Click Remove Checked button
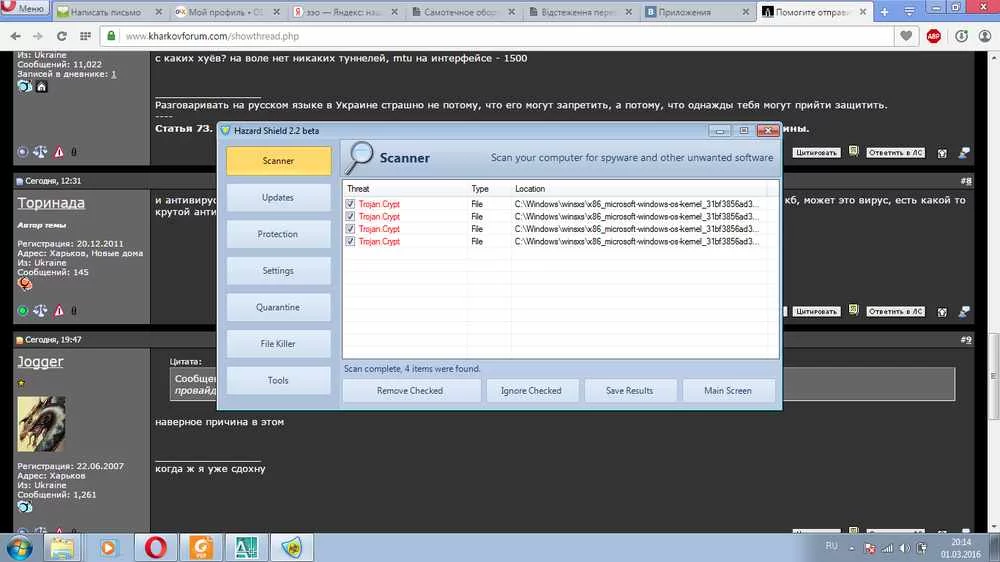1000x562 pixels. coord(410,390)
